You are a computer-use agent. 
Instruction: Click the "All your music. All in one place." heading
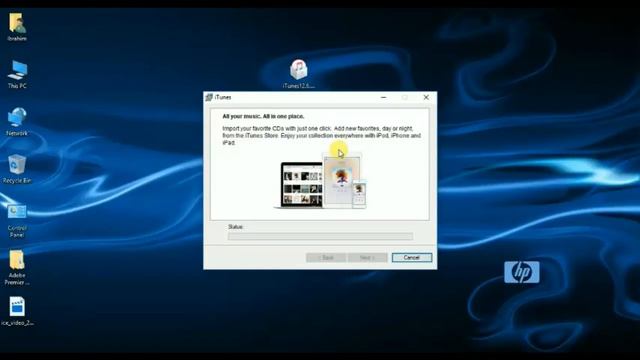(x=263, y=116)
